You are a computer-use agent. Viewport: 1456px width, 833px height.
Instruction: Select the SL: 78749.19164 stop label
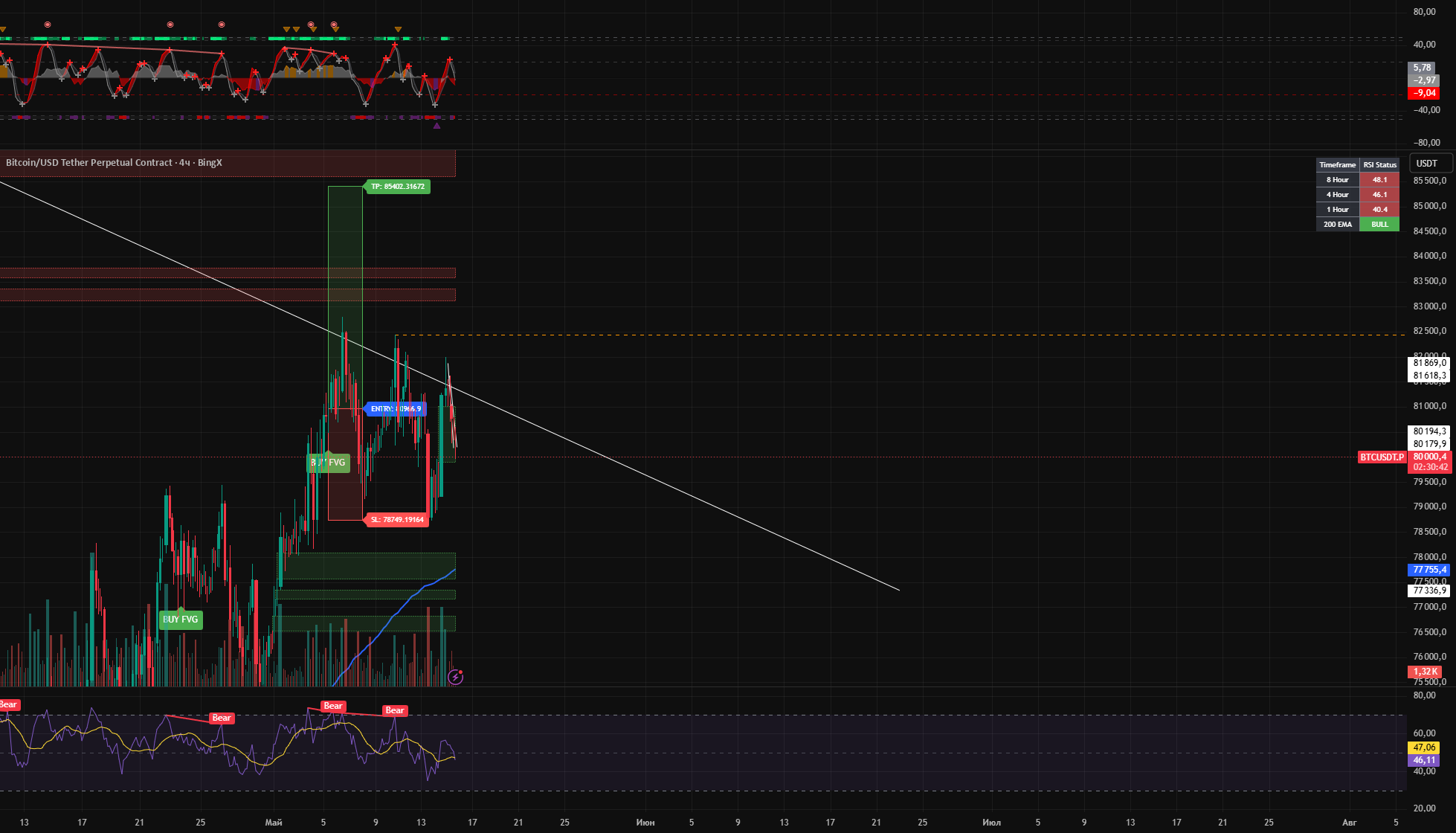tap(397, 519)
